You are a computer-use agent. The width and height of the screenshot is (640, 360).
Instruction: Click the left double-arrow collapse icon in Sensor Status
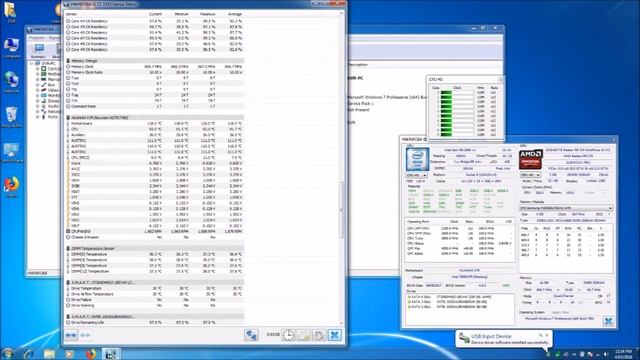(x=71, y=335)
